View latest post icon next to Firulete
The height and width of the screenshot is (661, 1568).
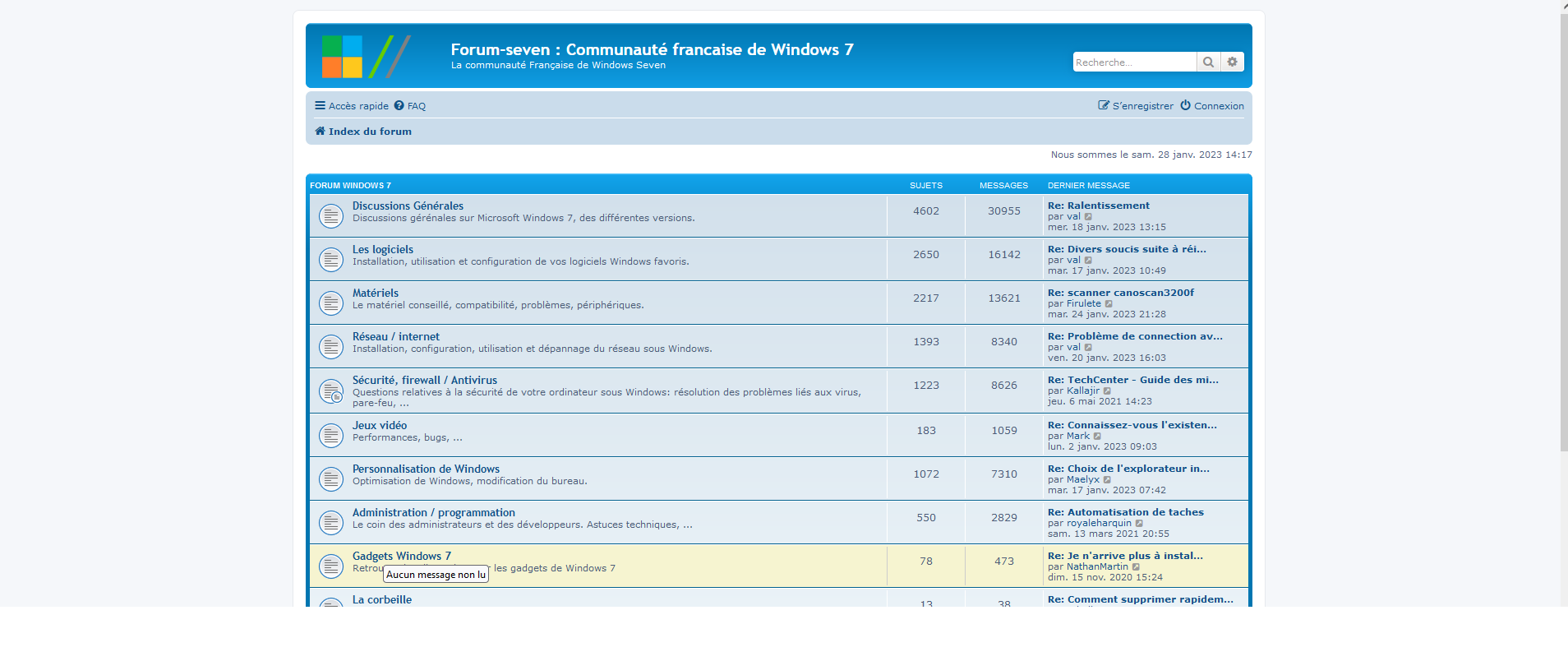(x=1109, y=304)
